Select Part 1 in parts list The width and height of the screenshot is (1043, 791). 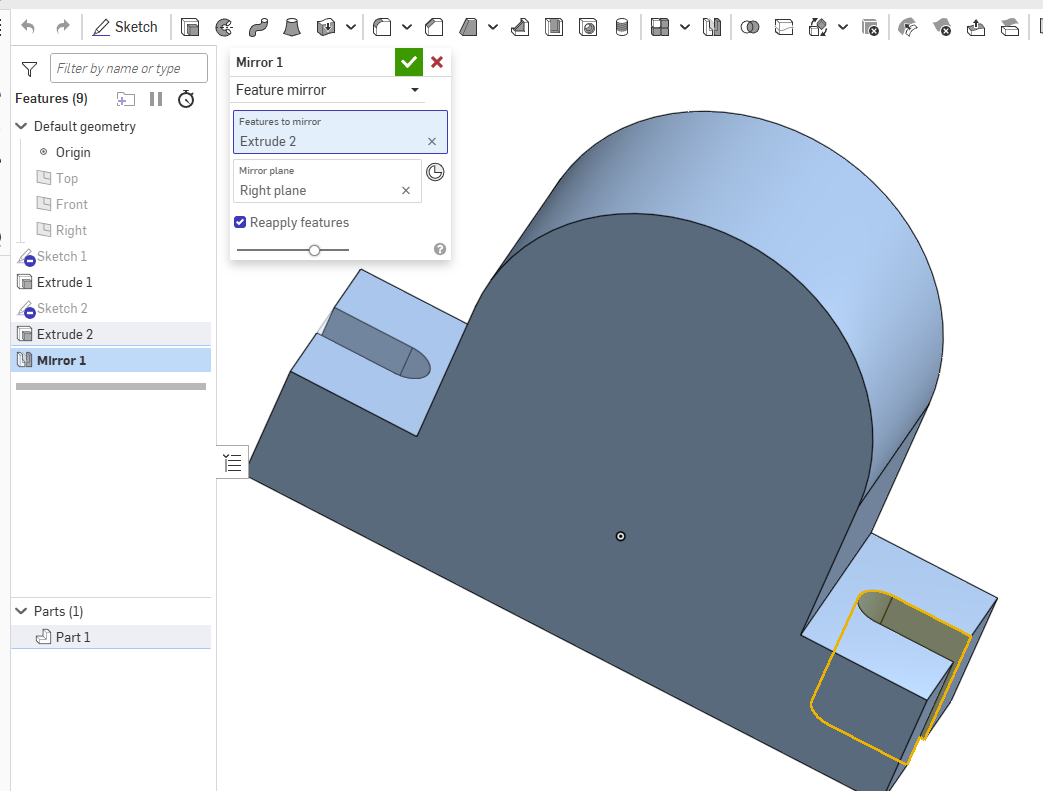coord(73,637)
